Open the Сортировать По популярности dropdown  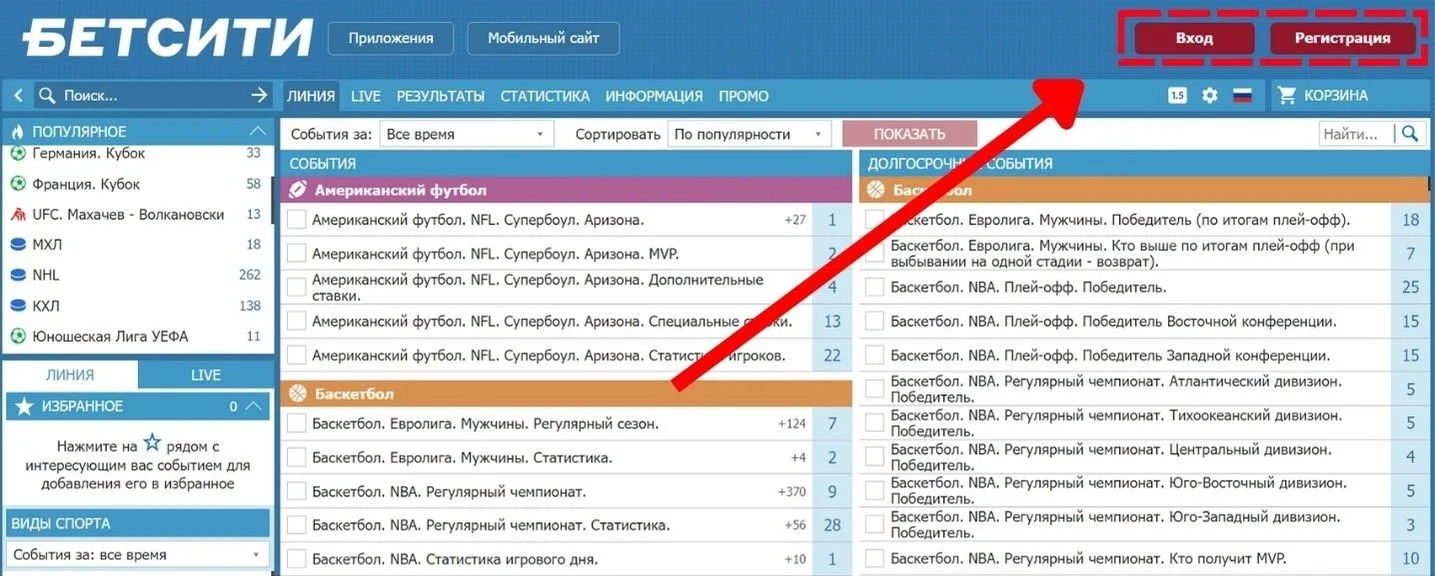(x=750, y=134)
